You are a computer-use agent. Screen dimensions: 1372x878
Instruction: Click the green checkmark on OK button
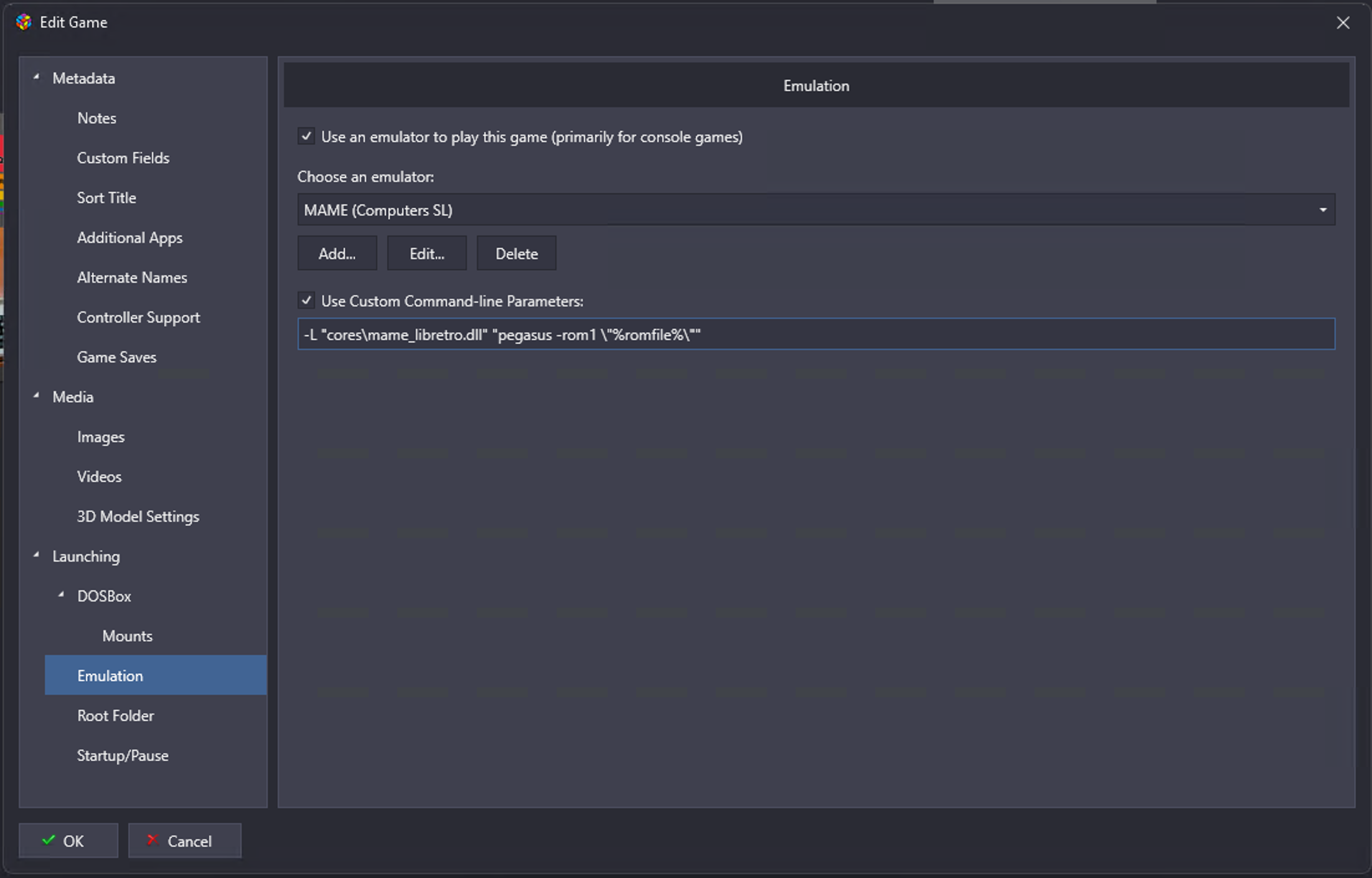49,841
